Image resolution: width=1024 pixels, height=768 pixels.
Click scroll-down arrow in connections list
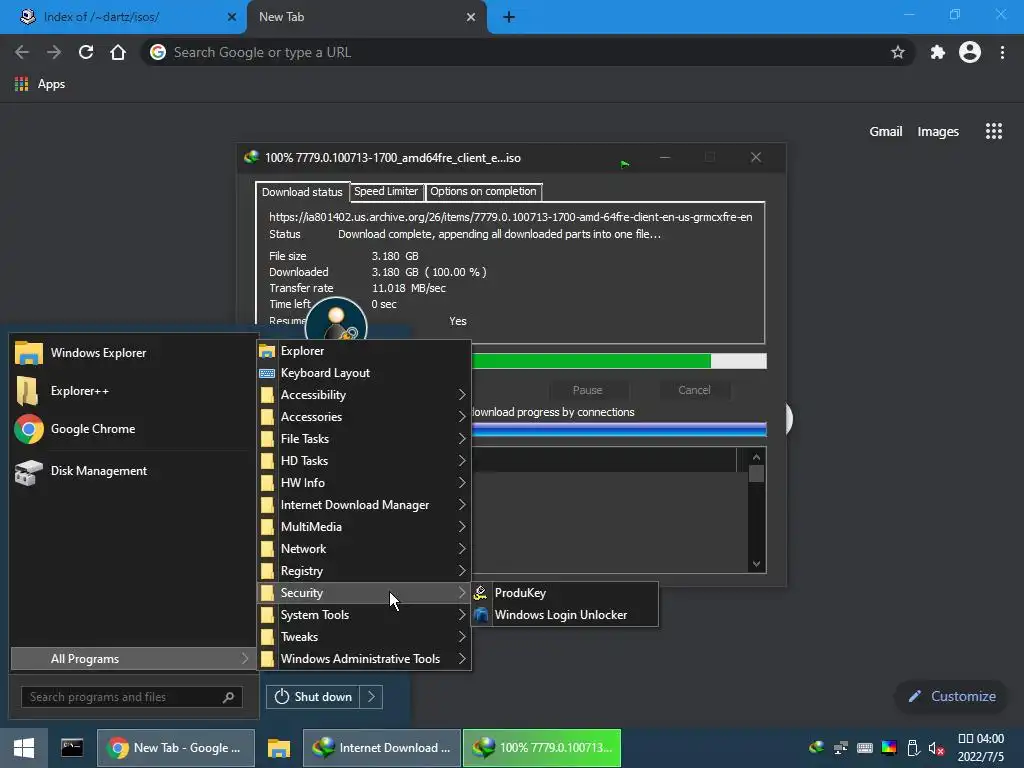click(756, 564)
